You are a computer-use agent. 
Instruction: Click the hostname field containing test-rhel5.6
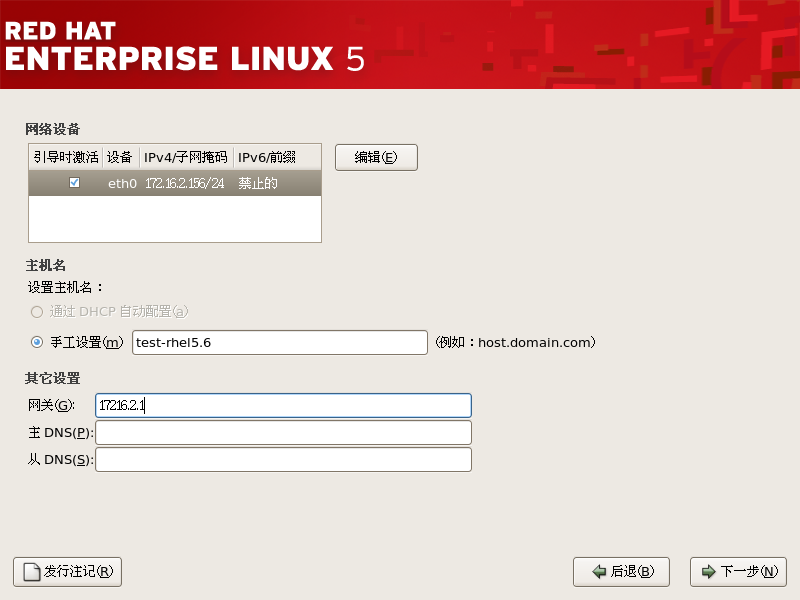(x=280, y=342)
